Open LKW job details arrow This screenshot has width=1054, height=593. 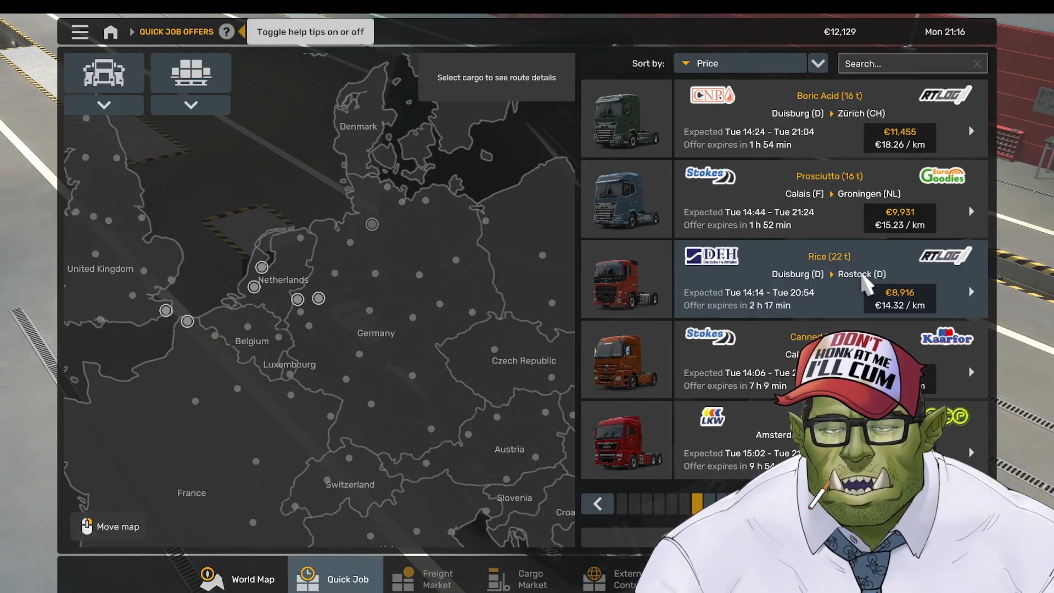[x=971, y=452]
